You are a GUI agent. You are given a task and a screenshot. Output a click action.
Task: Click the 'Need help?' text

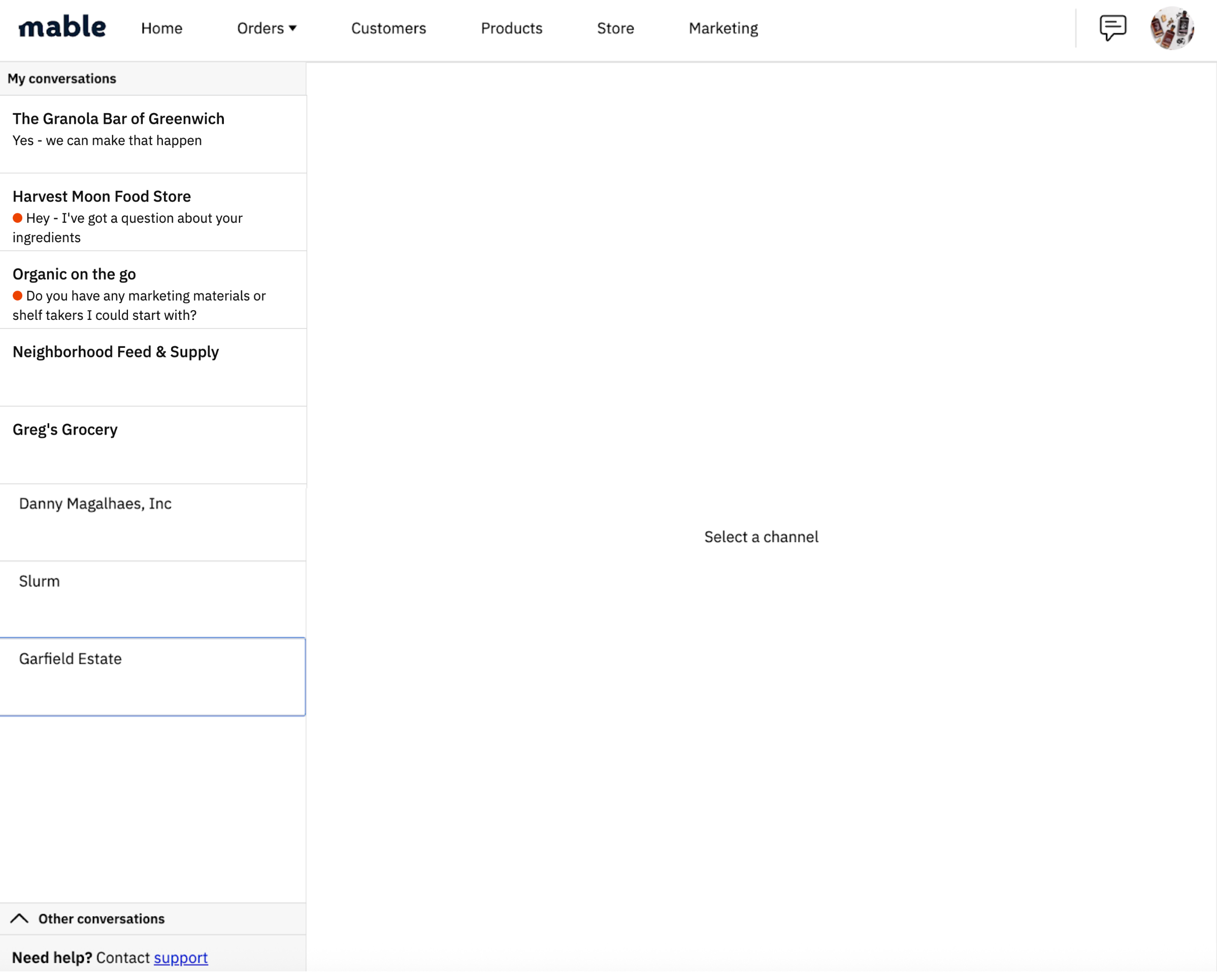coord(52,958)
